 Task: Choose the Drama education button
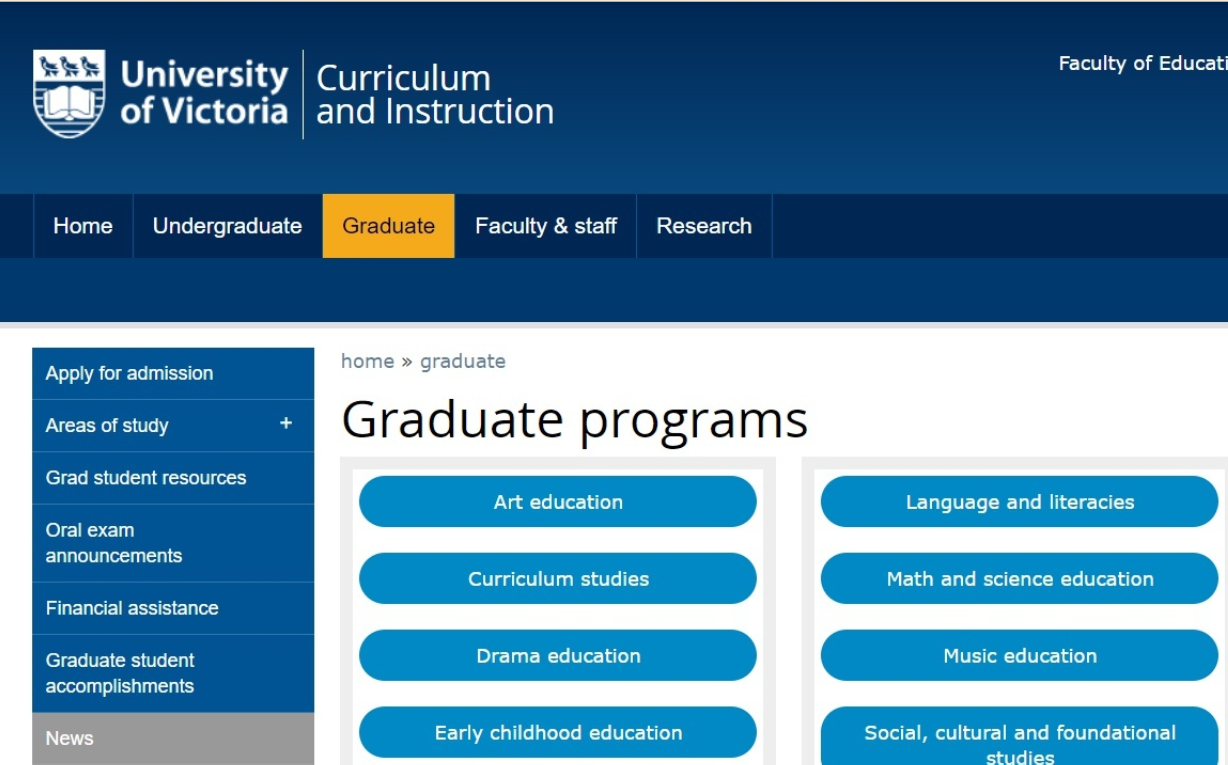(x=558, y=656)
